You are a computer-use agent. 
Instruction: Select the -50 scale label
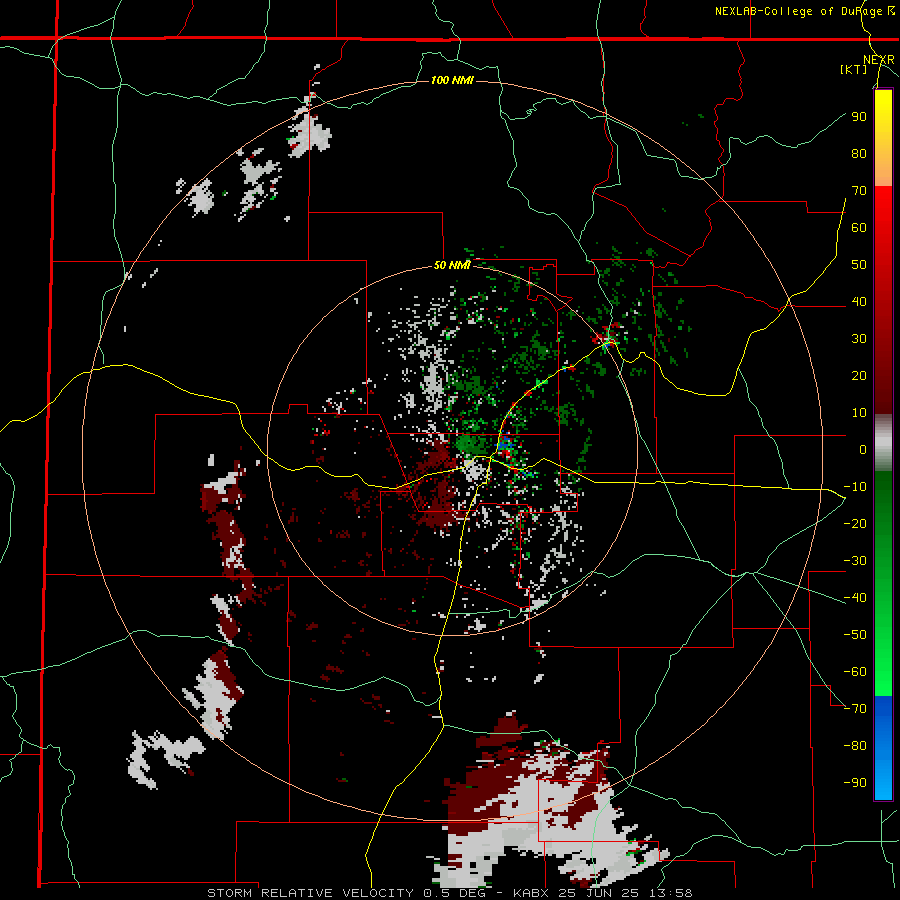pyautogui.click(x=855, y=635)
